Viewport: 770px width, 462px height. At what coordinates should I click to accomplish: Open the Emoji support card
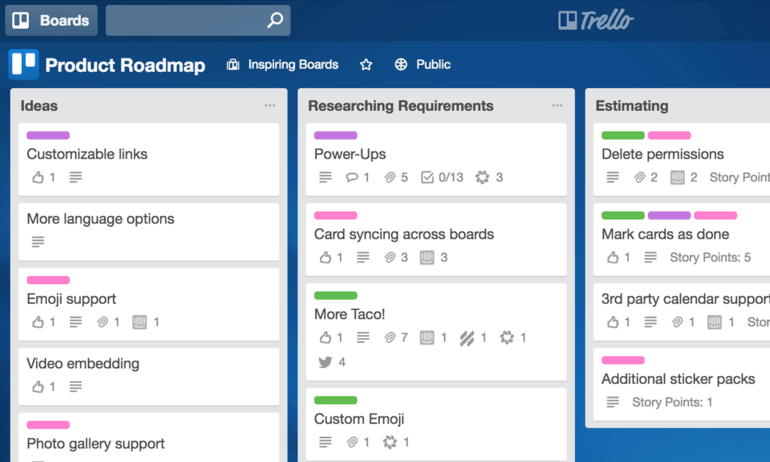point(149,304)
